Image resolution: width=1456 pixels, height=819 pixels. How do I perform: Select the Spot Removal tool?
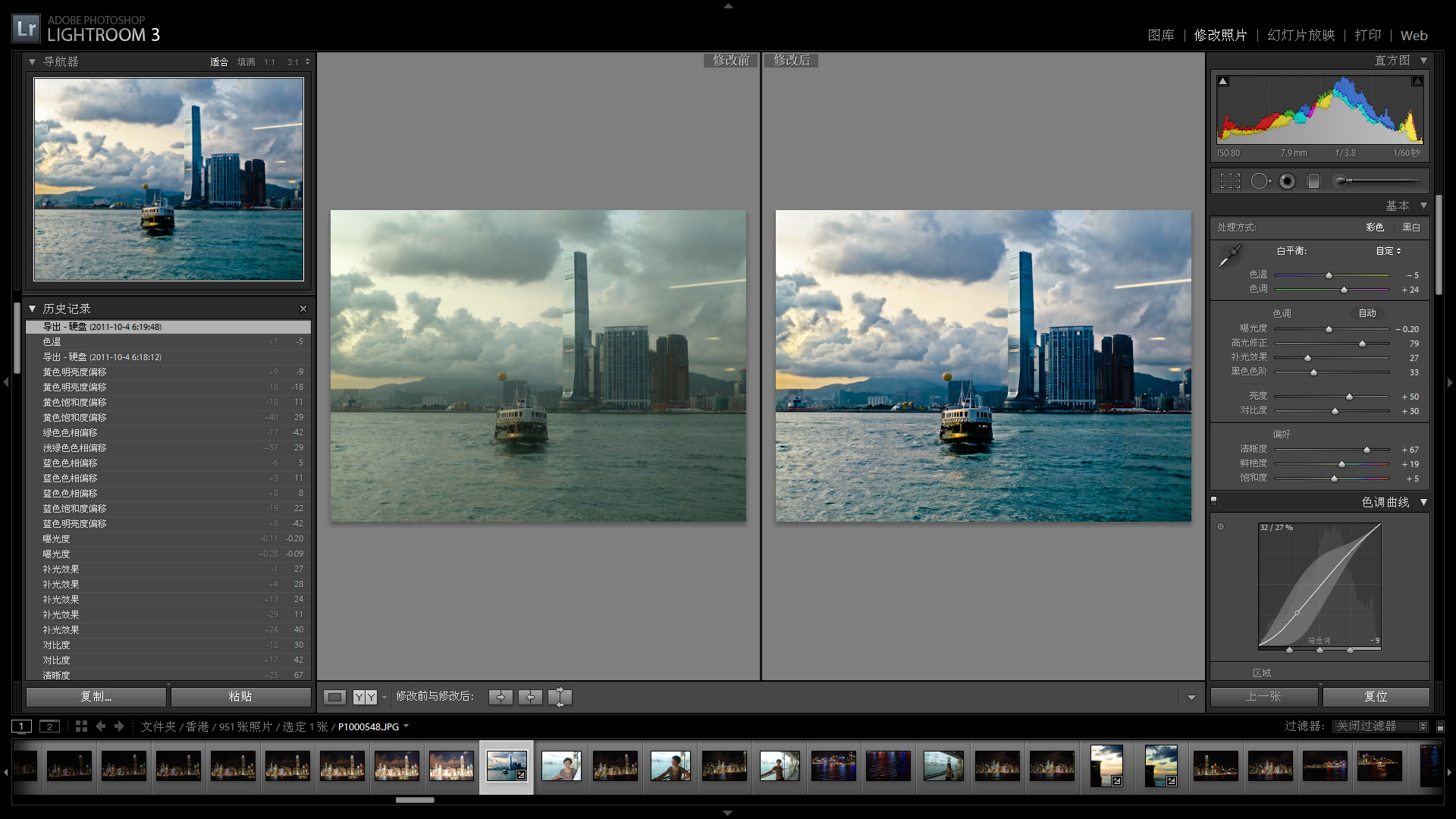pos(1260,181)
